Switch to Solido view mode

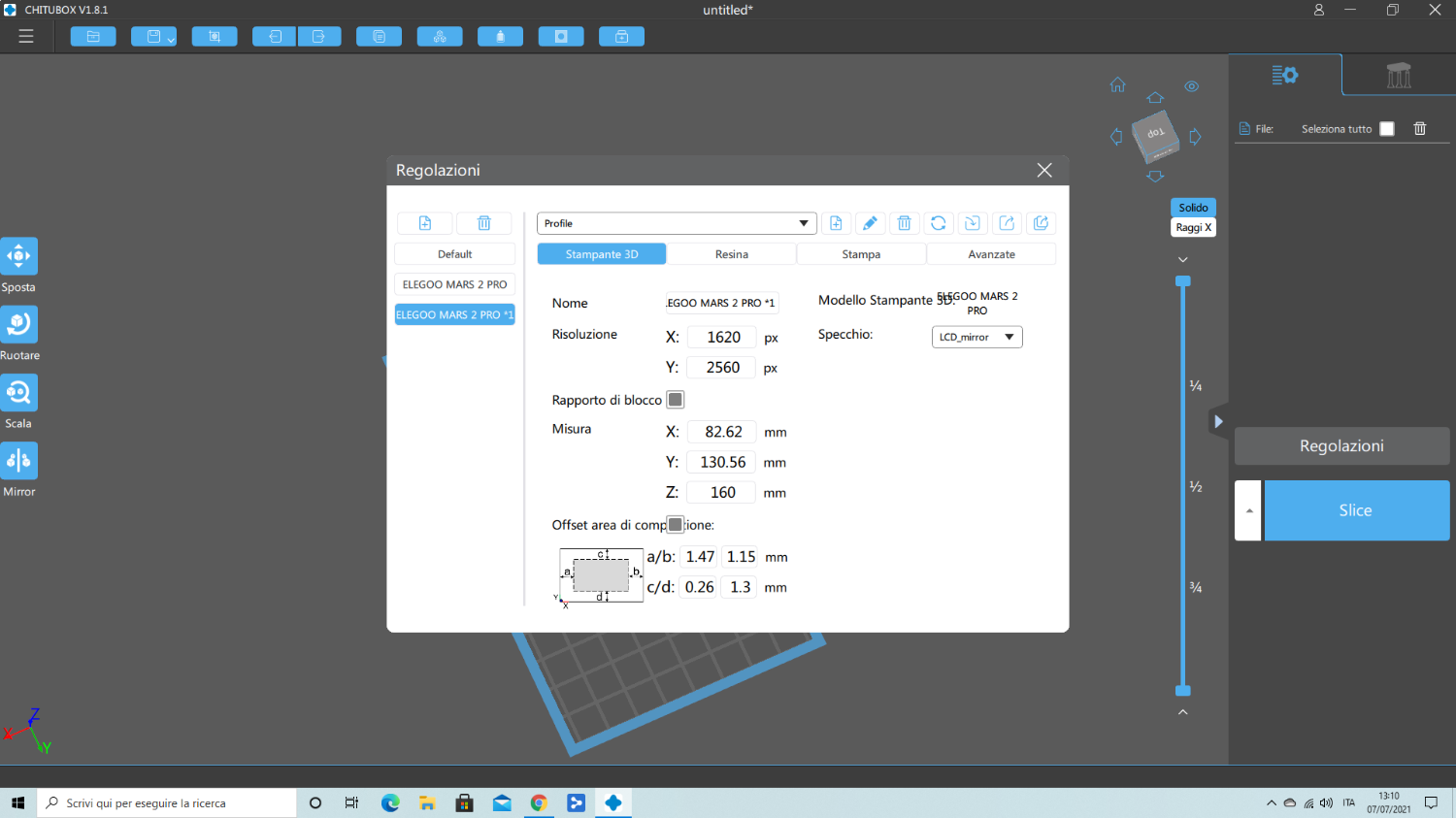click(x=1193, y=208)
